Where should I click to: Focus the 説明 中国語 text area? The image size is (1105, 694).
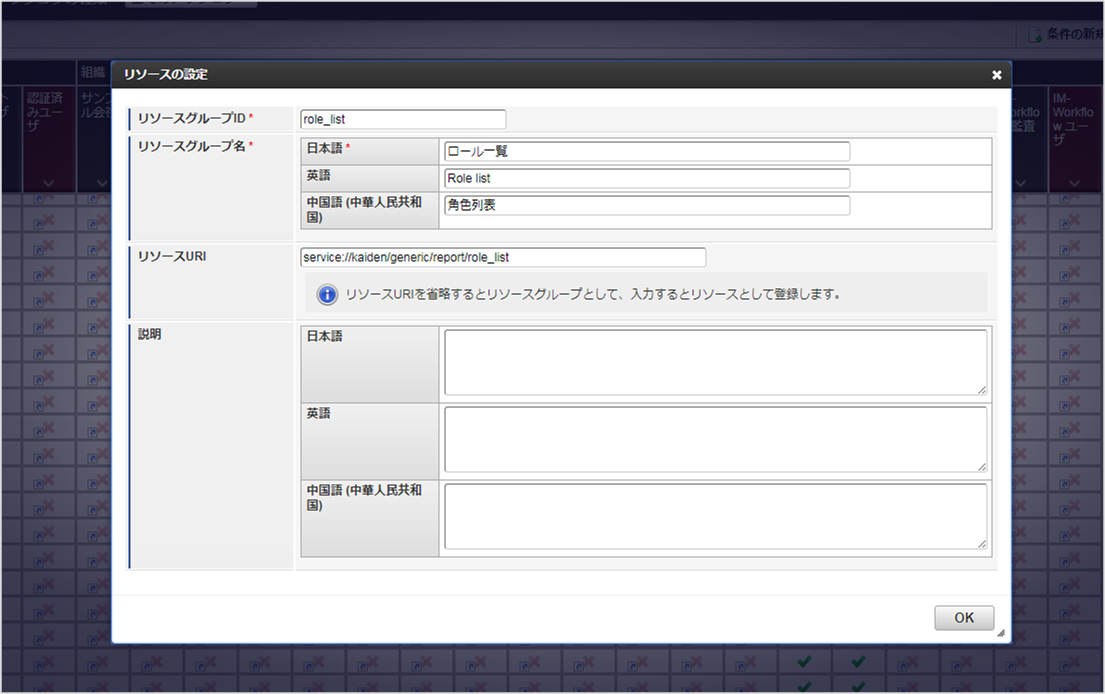(715, 516)
